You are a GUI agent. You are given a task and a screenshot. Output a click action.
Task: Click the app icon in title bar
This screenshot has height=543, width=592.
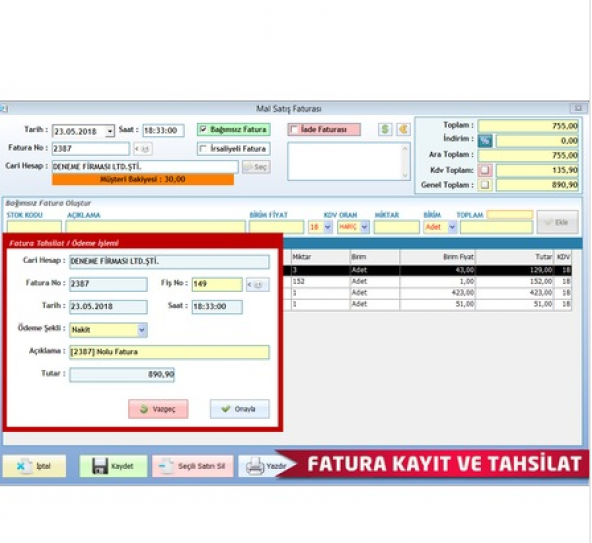pyautogui.click(x=3, y=109)
